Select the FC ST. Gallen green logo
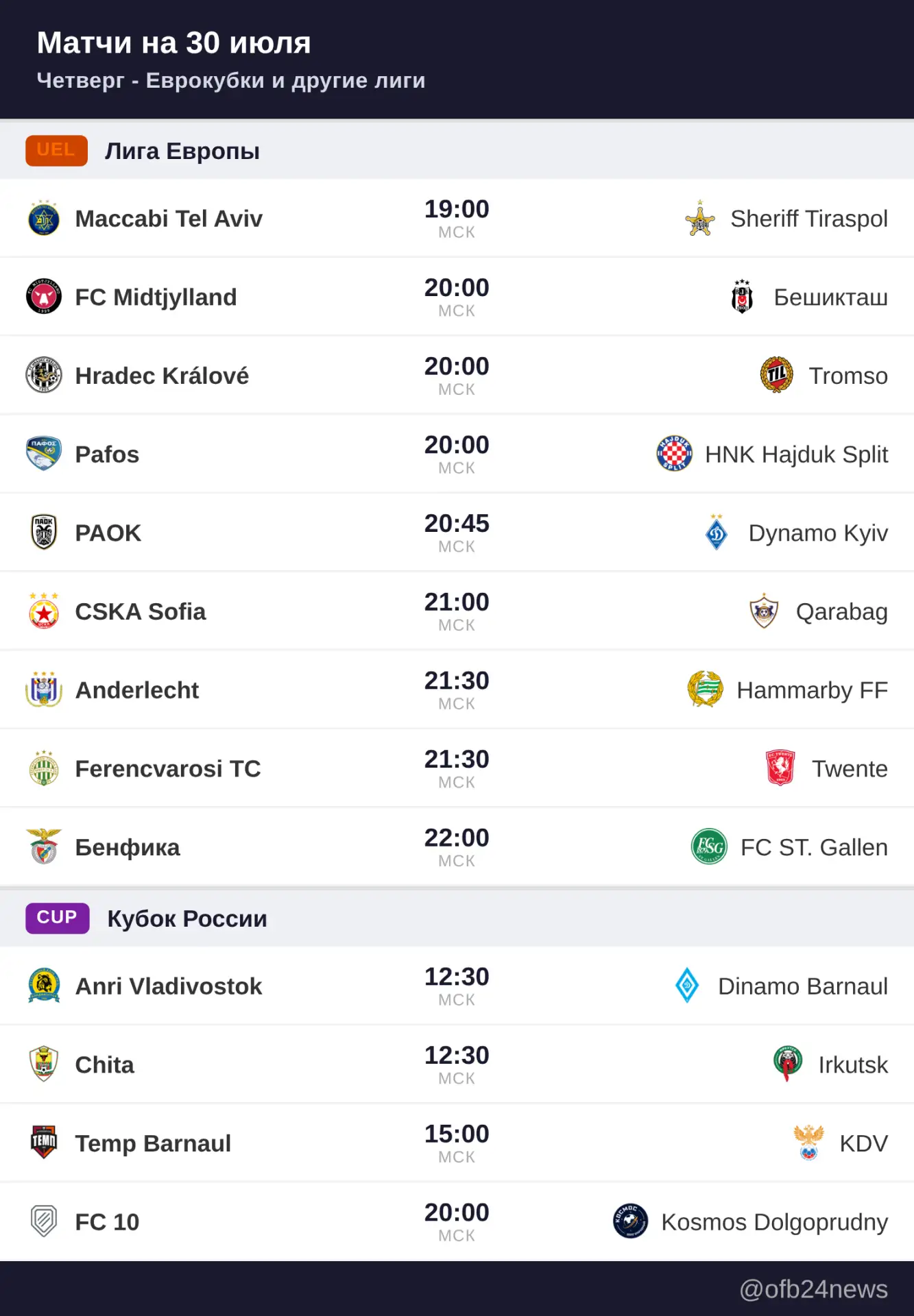 tap(710, 846)
